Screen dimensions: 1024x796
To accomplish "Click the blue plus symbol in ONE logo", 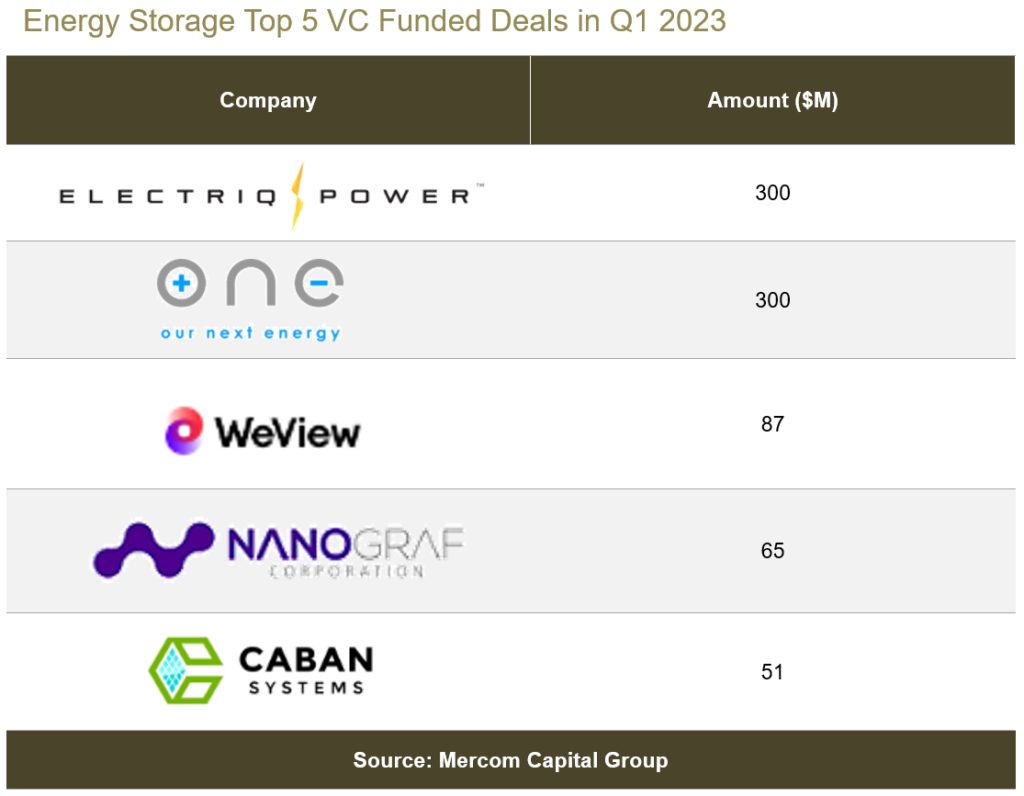I will (183, 285).
